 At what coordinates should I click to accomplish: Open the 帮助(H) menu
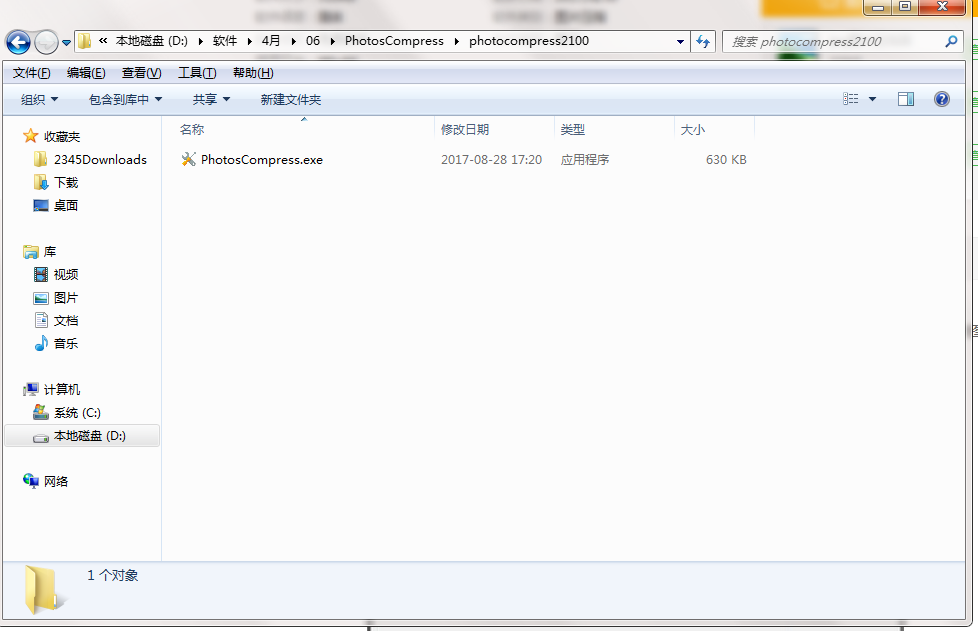click(x=253, y=73)
